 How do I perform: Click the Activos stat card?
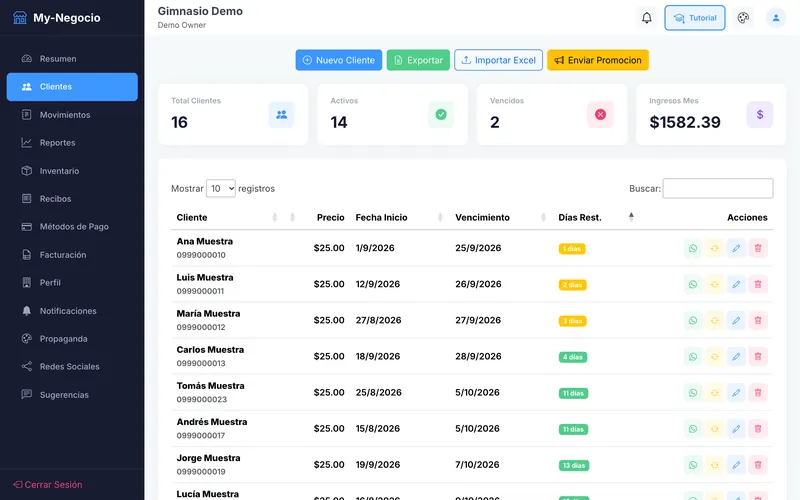(x=392, y=115)
